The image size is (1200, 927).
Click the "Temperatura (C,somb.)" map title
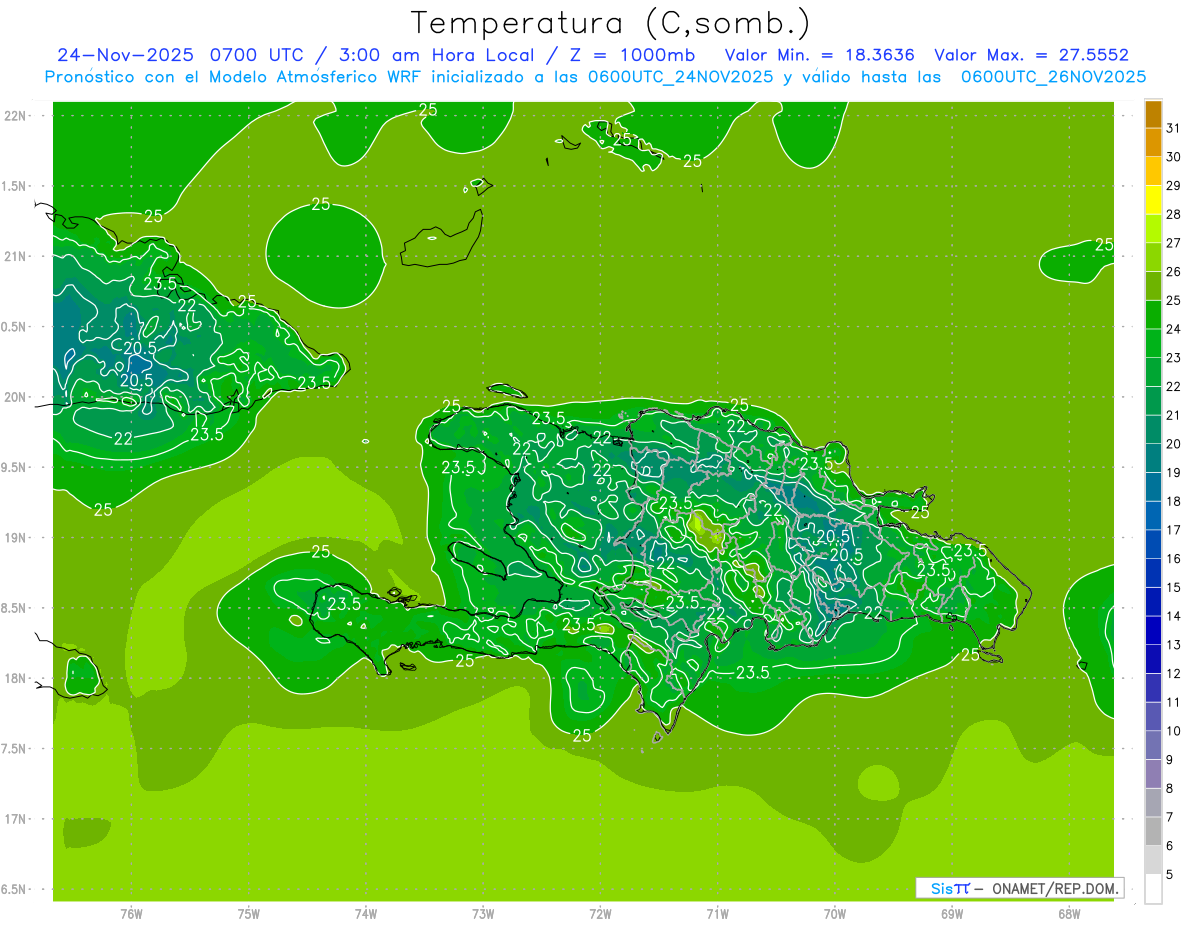click(x=610, y=23)
